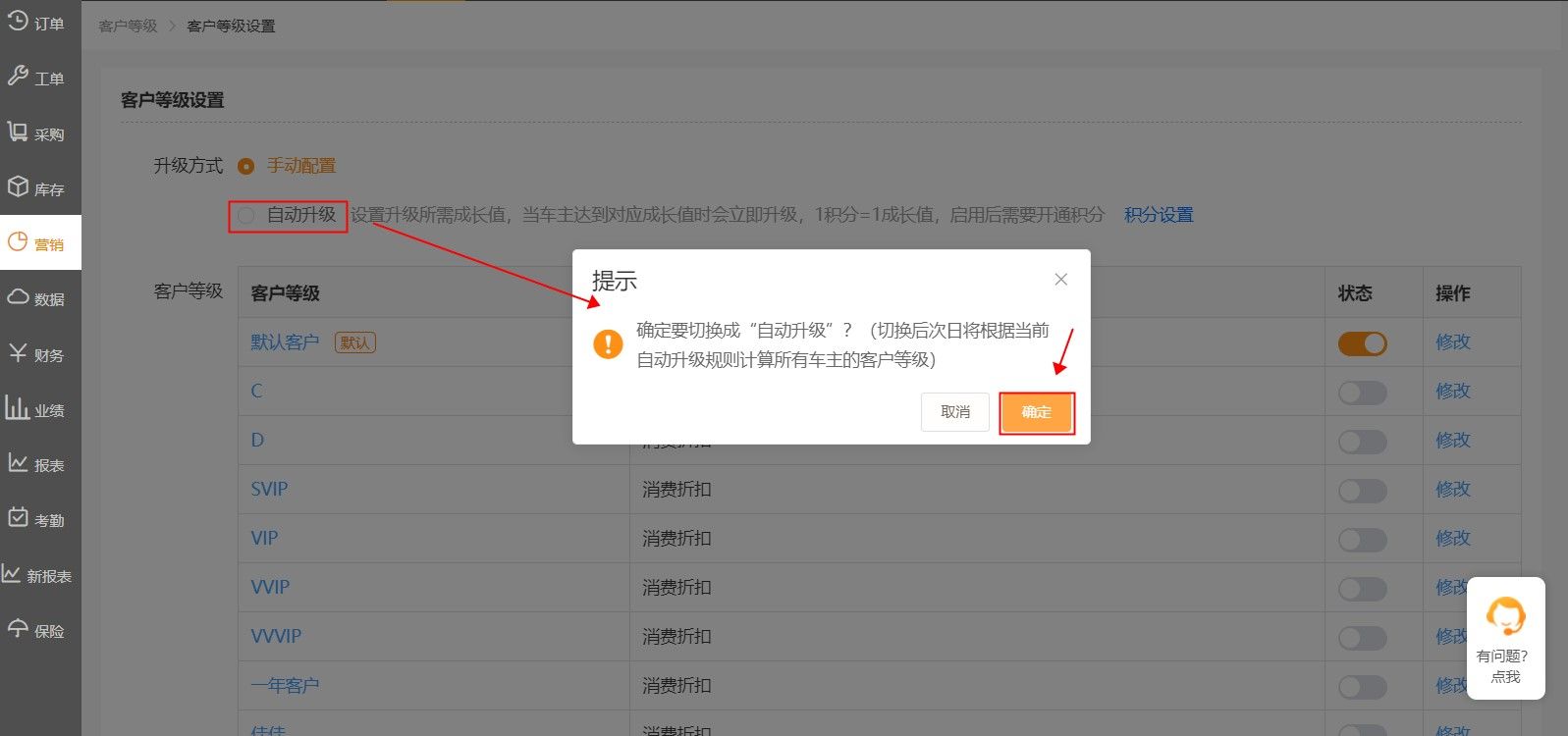Select the 自动升级 radio button
This screenshot has width=1568, height=736.
pos(246,215)
